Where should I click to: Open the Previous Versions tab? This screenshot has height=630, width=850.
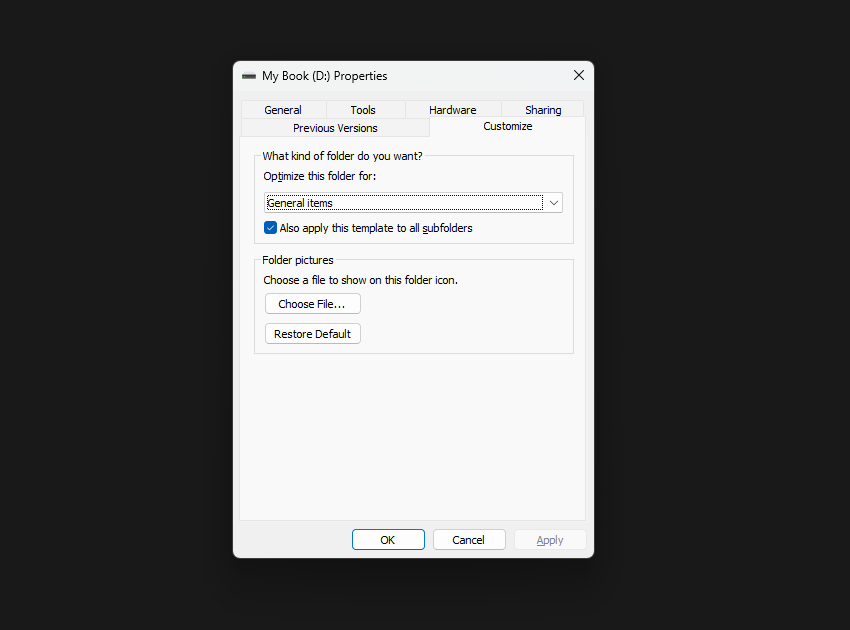(x=335, y=128)
